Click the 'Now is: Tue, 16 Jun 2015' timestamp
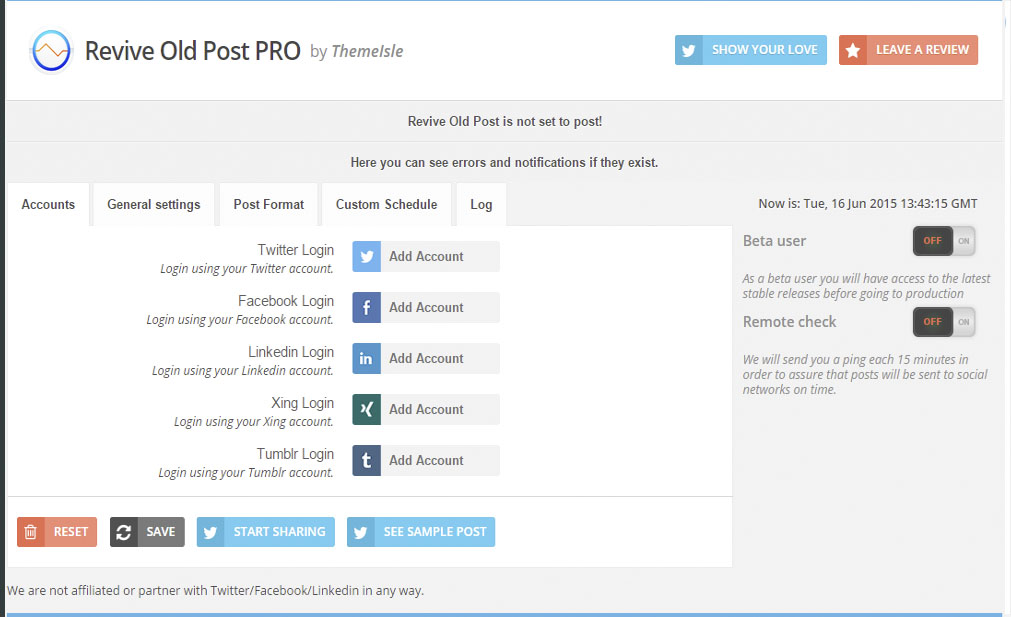Image resolution: width=1011 pixels, height=617 pixels. click(x=868, y=204)
